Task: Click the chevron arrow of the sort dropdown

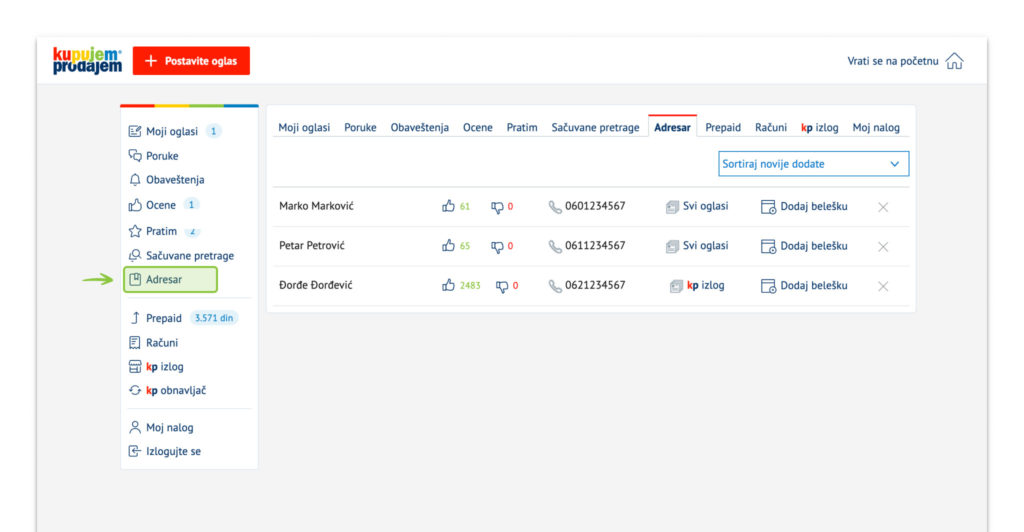Action: pyautogui.click(x=895, y=164)
